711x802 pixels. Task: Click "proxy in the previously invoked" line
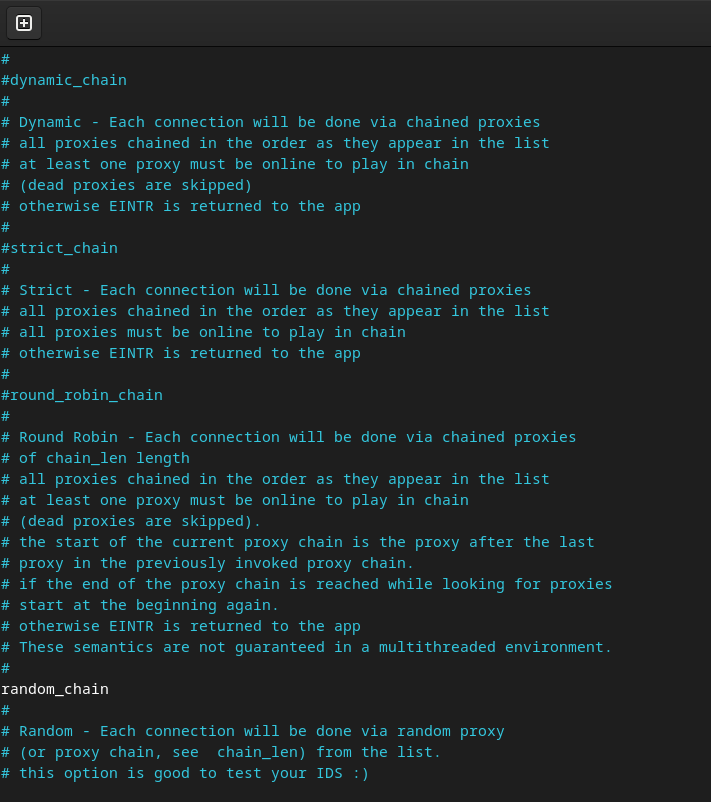[x=207, y=563]
